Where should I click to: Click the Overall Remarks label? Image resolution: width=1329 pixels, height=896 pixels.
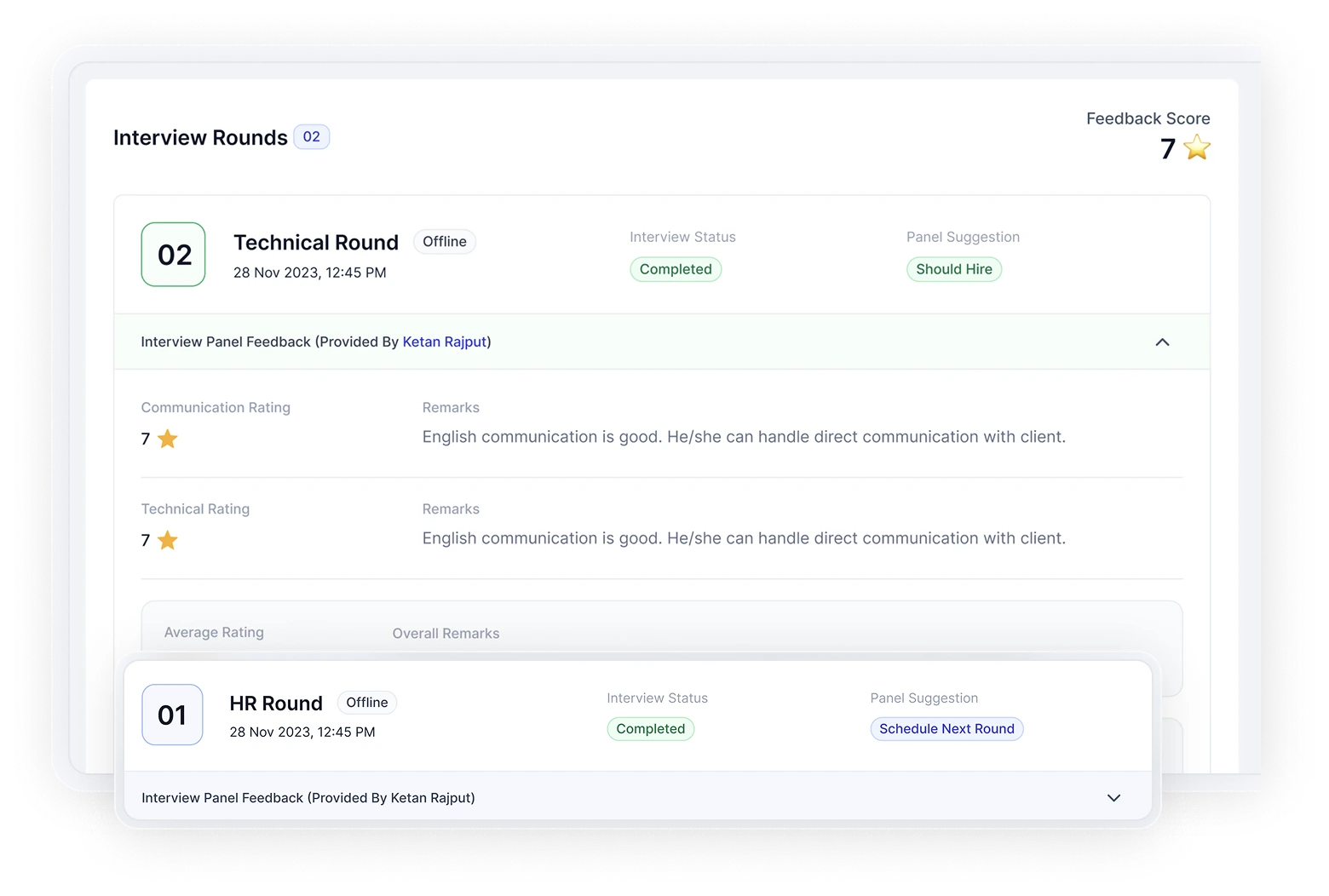pos(446,634)
